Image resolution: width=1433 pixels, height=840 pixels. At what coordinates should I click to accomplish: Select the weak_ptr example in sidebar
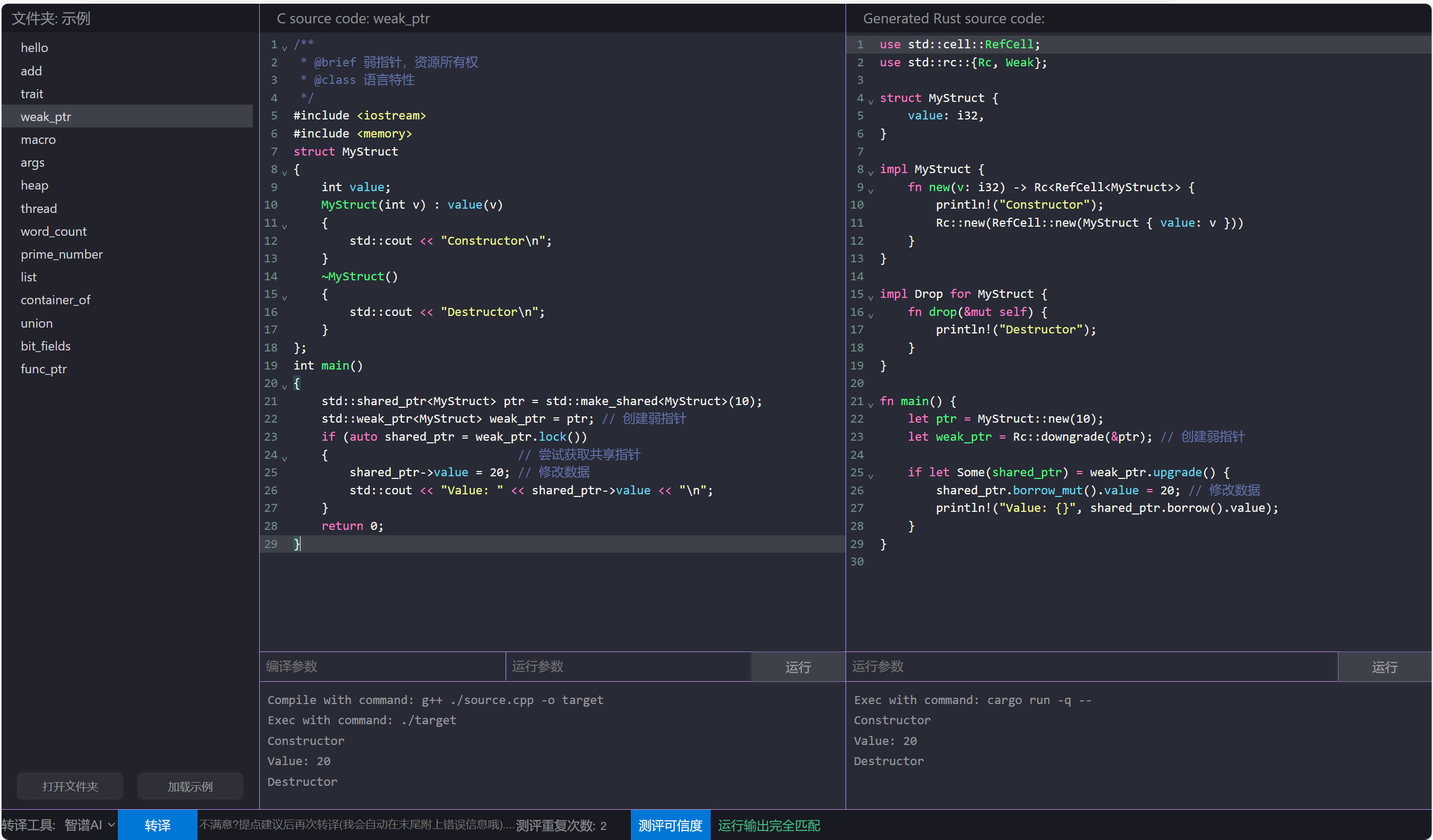pyautogui.click(x=127, y=116)
